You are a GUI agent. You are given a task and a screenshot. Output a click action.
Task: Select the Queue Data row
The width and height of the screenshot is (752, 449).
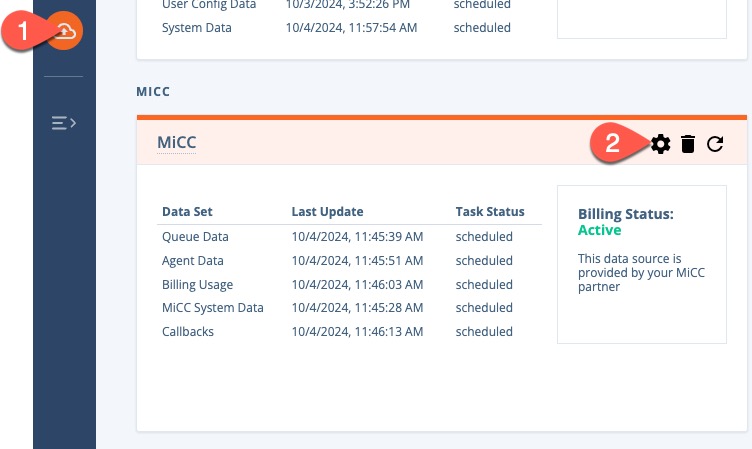349,236
